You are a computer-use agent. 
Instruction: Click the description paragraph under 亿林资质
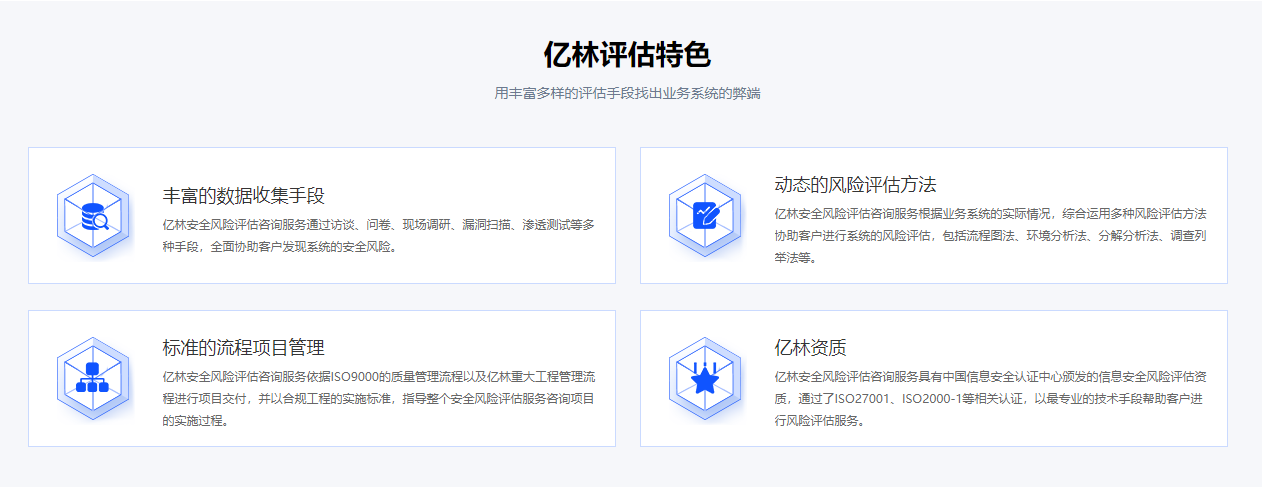coord(990,398)
